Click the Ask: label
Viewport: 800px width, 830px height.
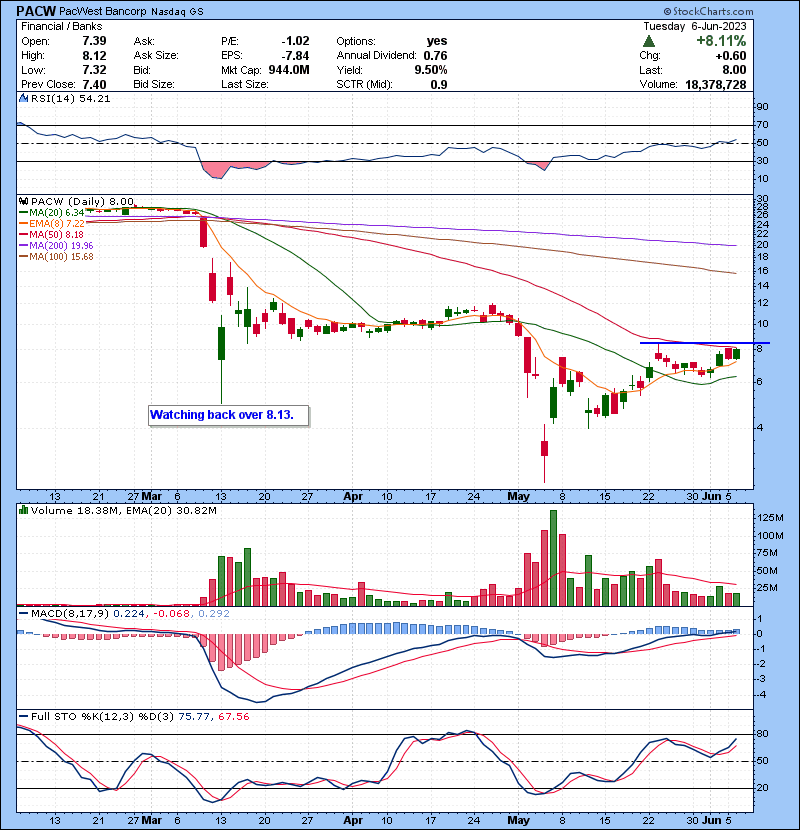[x=144, y=41]
